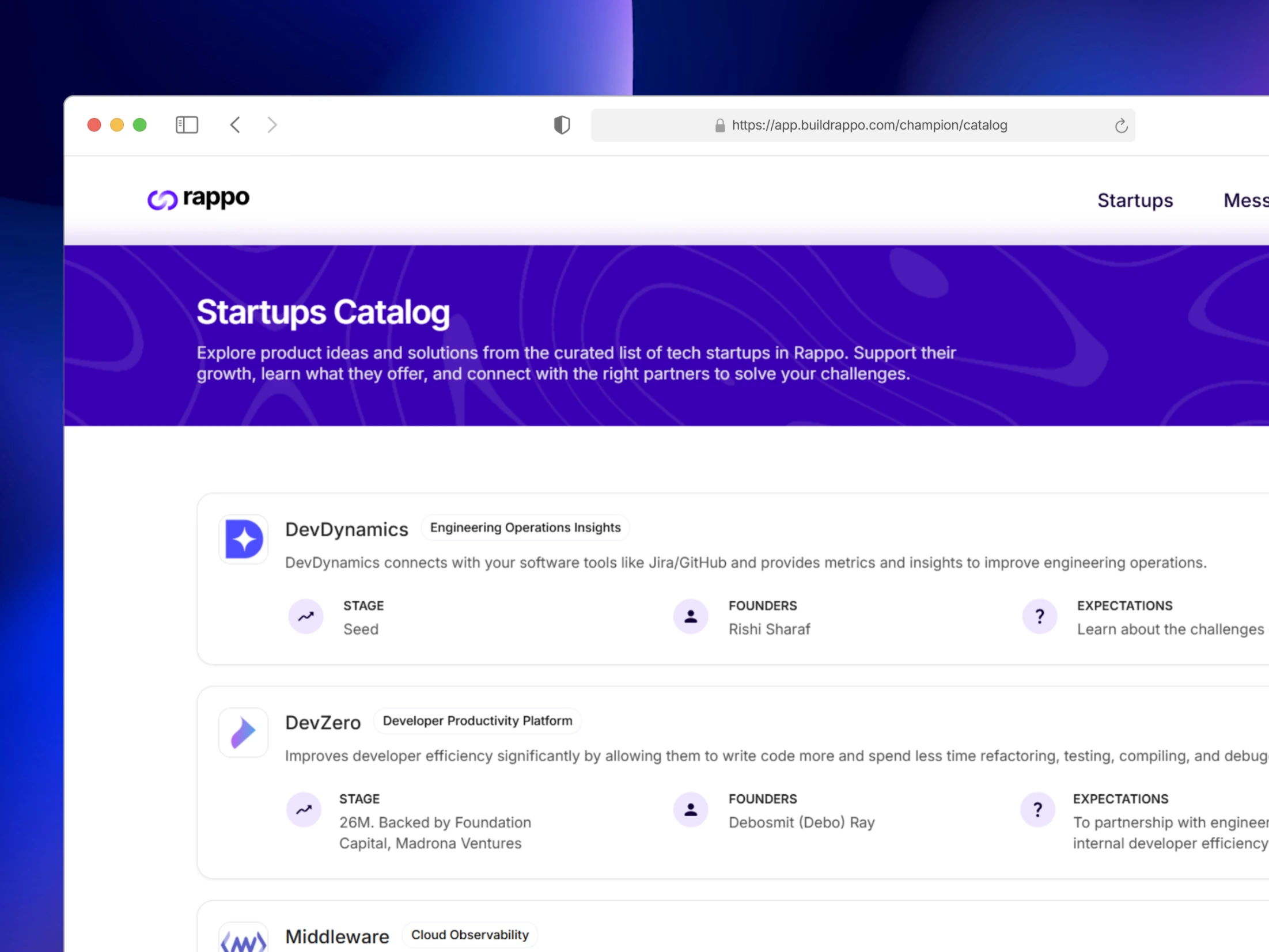Click the Startups Catalog heading
Viewport: 1269px width, 952px height.
point(323,313)
